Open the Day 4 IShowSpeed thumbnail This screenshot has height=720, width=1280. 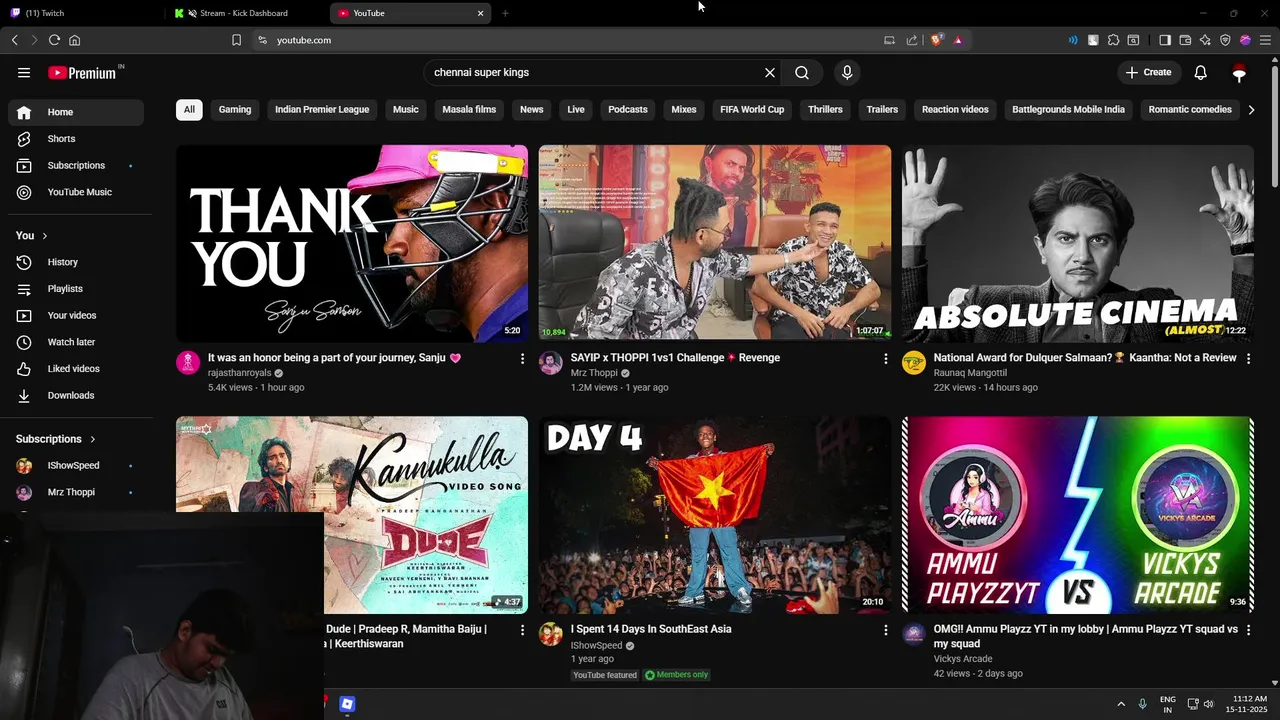click(715, 515)
